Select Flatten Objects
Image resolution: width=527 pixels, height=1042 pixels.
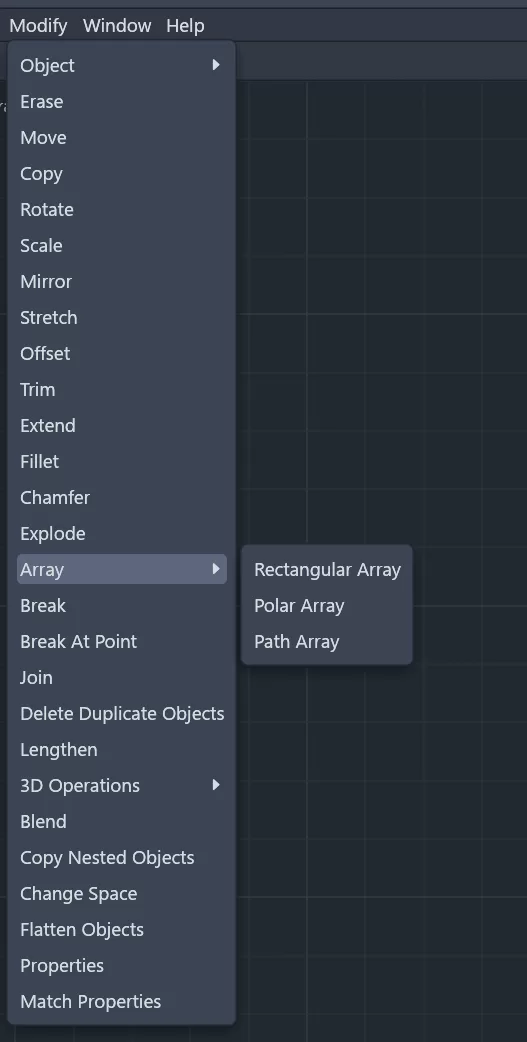[x=122, y=929]
